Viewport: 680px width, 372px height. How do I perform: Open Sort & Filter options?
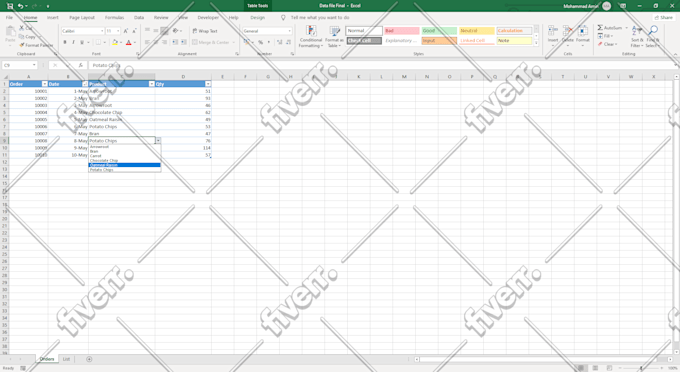click(x=636, y=36)
